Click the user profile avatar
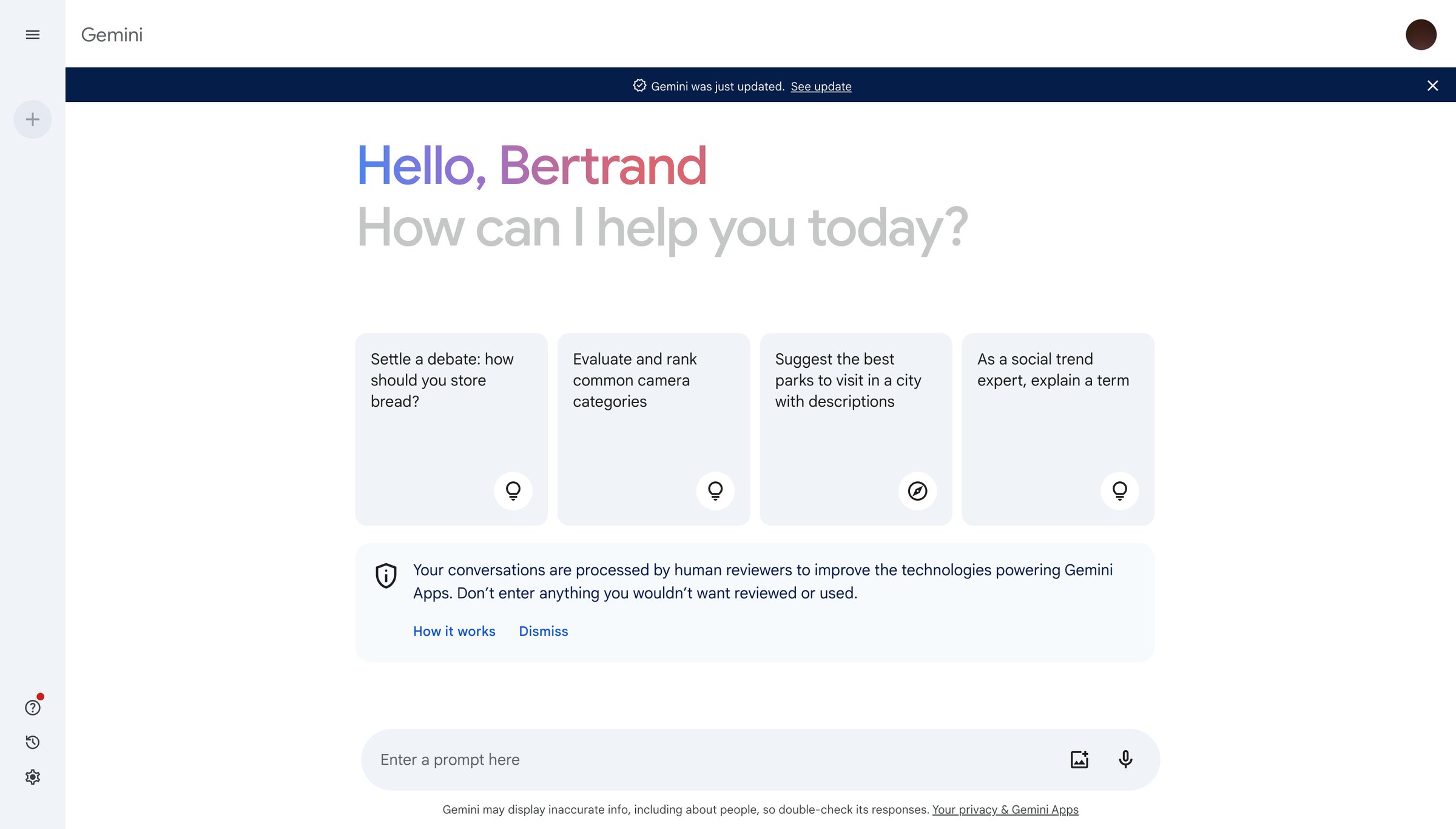This screenshot has height=829, width=1456. (1421, 35)
